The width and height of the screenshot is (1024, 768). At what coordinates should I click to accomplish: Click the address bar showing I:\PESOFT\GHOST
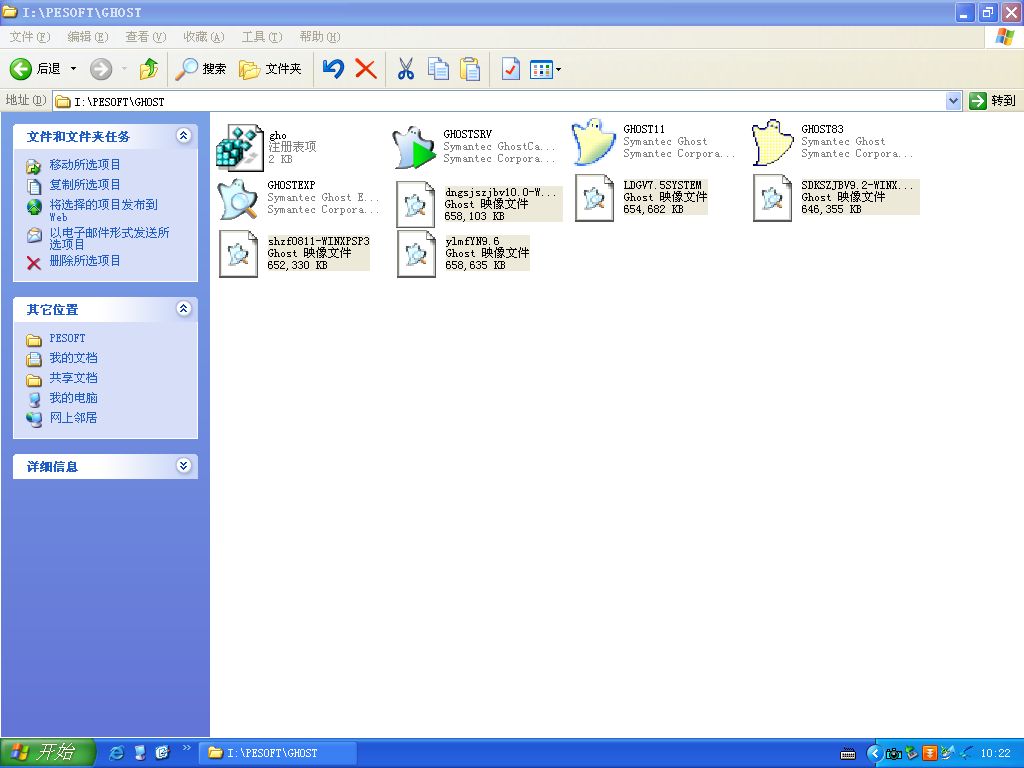pos(500,101)
